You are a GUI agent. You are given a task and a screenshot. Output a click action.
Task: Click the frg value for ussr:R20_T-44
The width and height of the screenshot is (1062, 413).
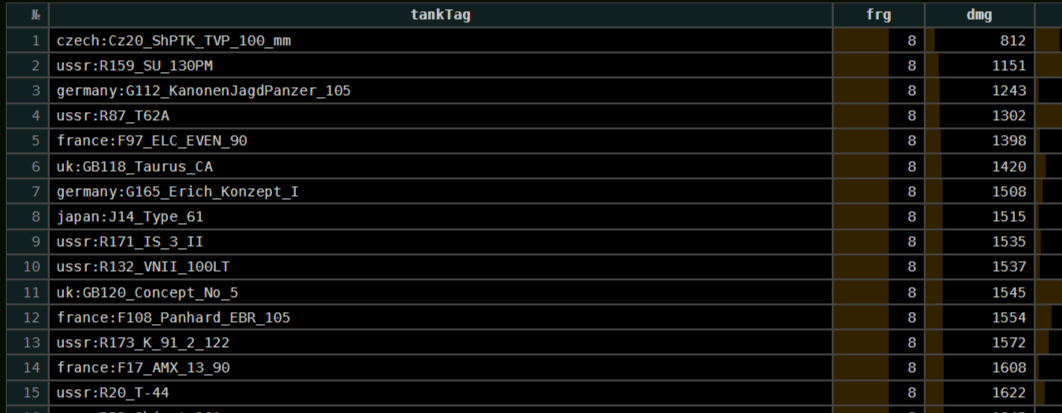click(911, 393)
